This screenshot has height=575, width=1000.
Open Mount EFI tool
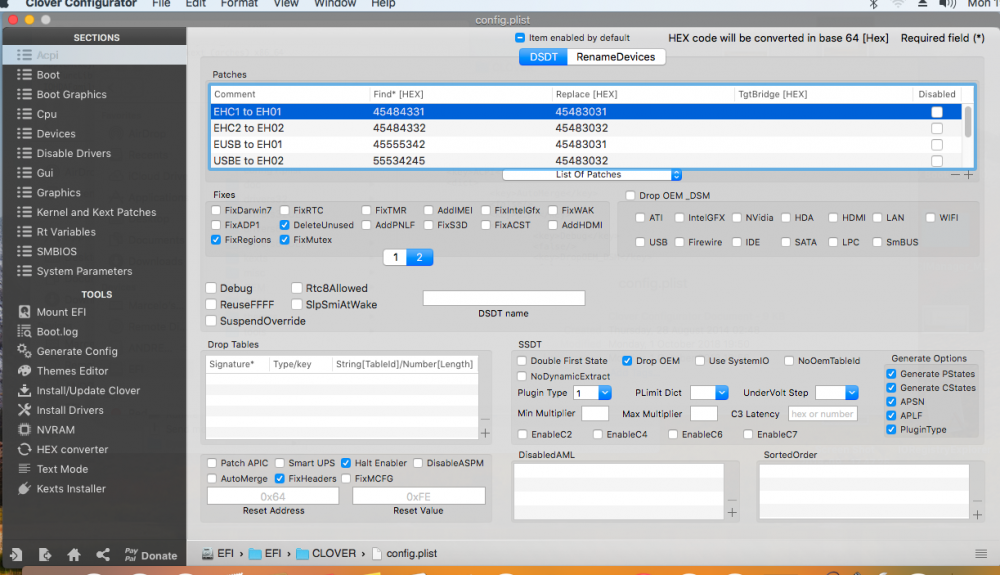61,312
